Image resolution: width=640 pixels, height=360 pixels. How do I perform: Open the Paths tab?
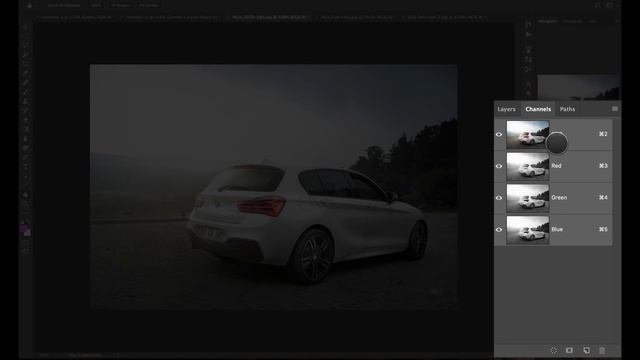coord(567,109)
